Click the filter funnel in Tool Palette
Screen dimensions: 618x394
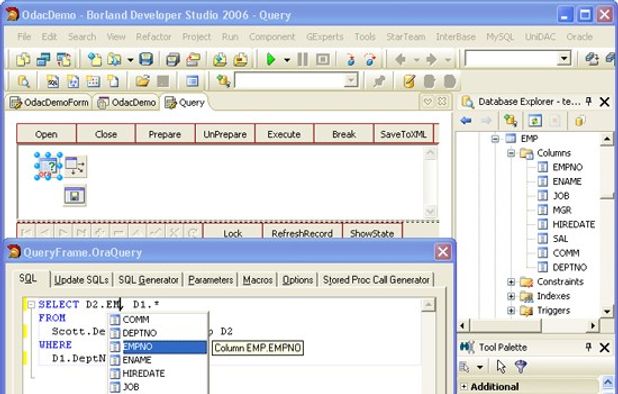(x=521, y=366)
